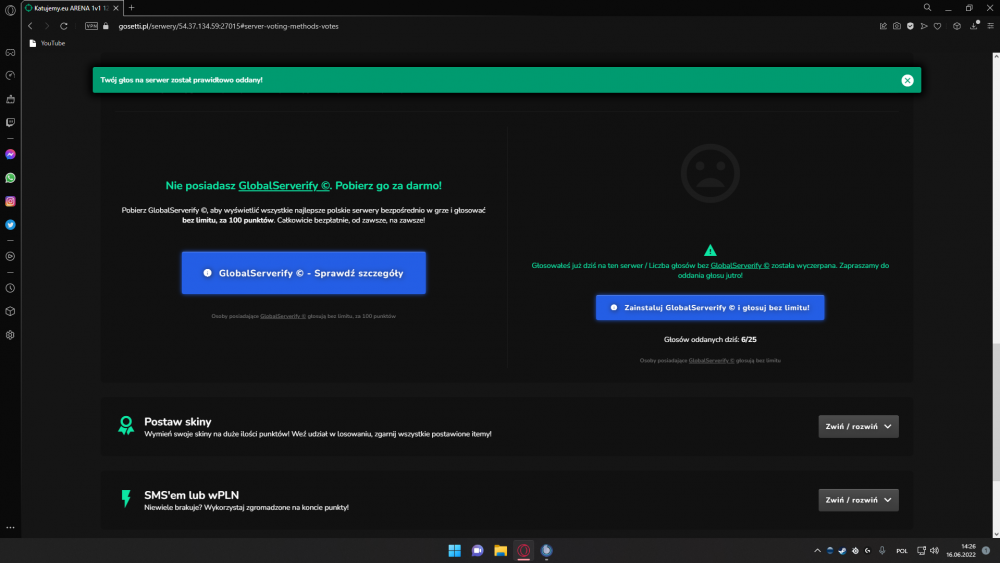Viewport: 1000px width, 563px height.
Task: Expand the SMS'em lub wPLN section
Action: coord(858,500)
